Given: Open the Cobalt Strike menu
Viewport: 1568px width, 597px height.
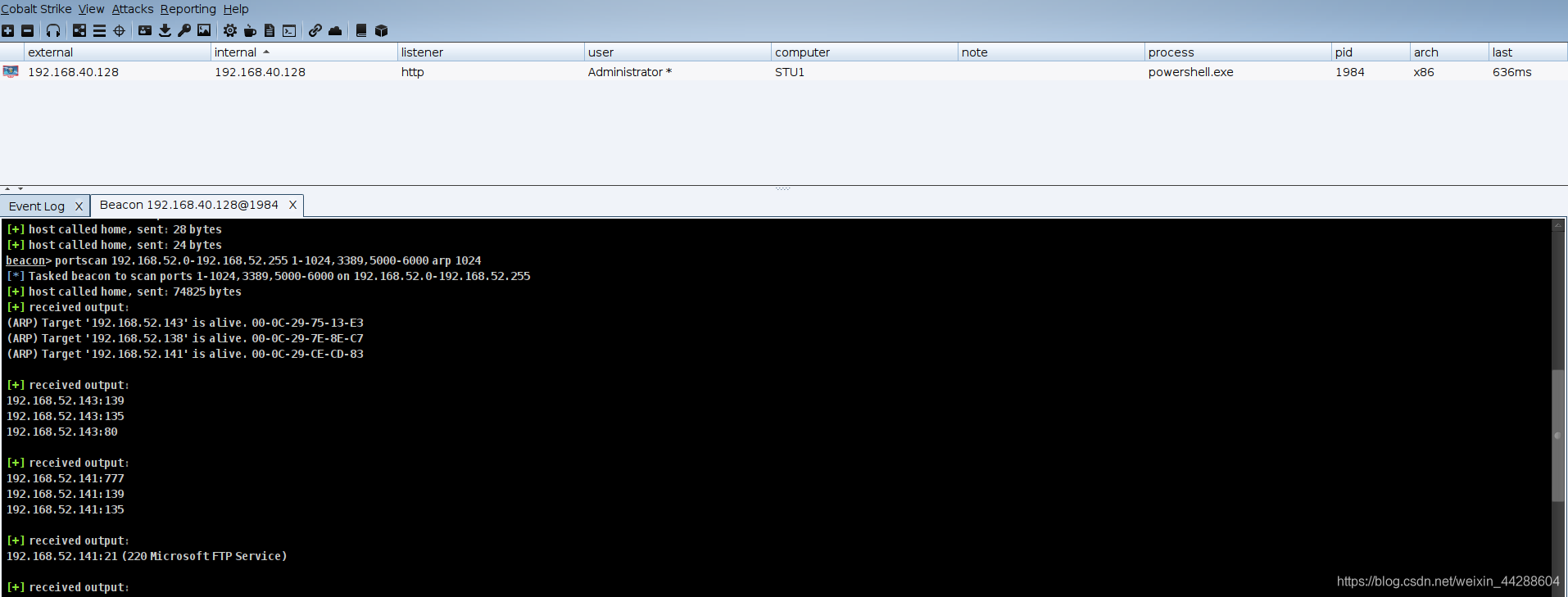Looking at the screenshot, I should [x=36, y=9].
